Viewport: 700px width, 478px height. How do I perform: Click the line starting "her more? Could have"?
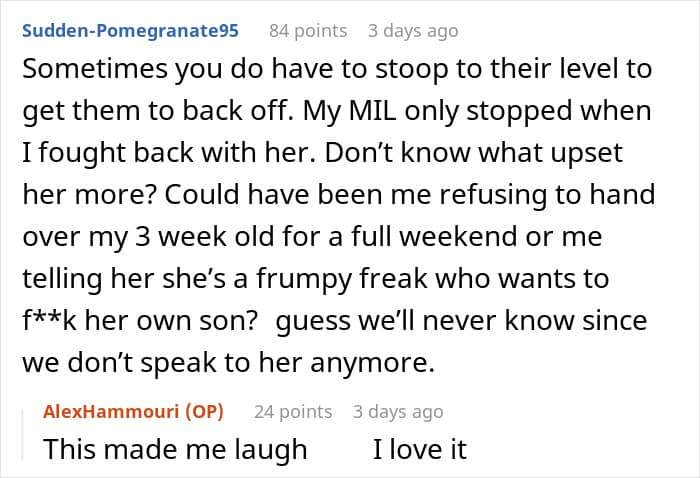point(339,195)
